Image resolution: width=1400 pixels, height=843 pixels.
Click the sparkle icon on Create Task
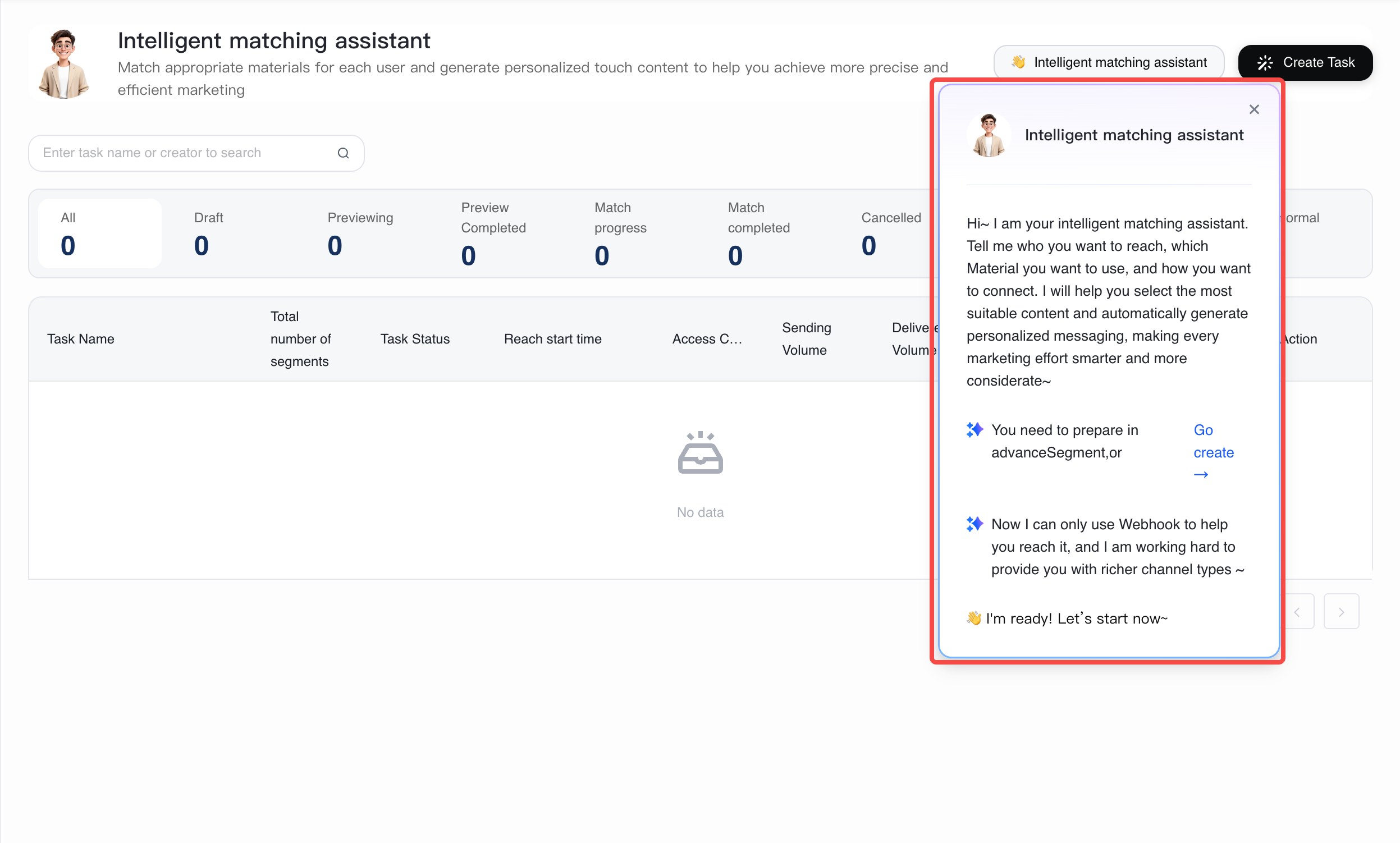click(x=1265, y=62)
